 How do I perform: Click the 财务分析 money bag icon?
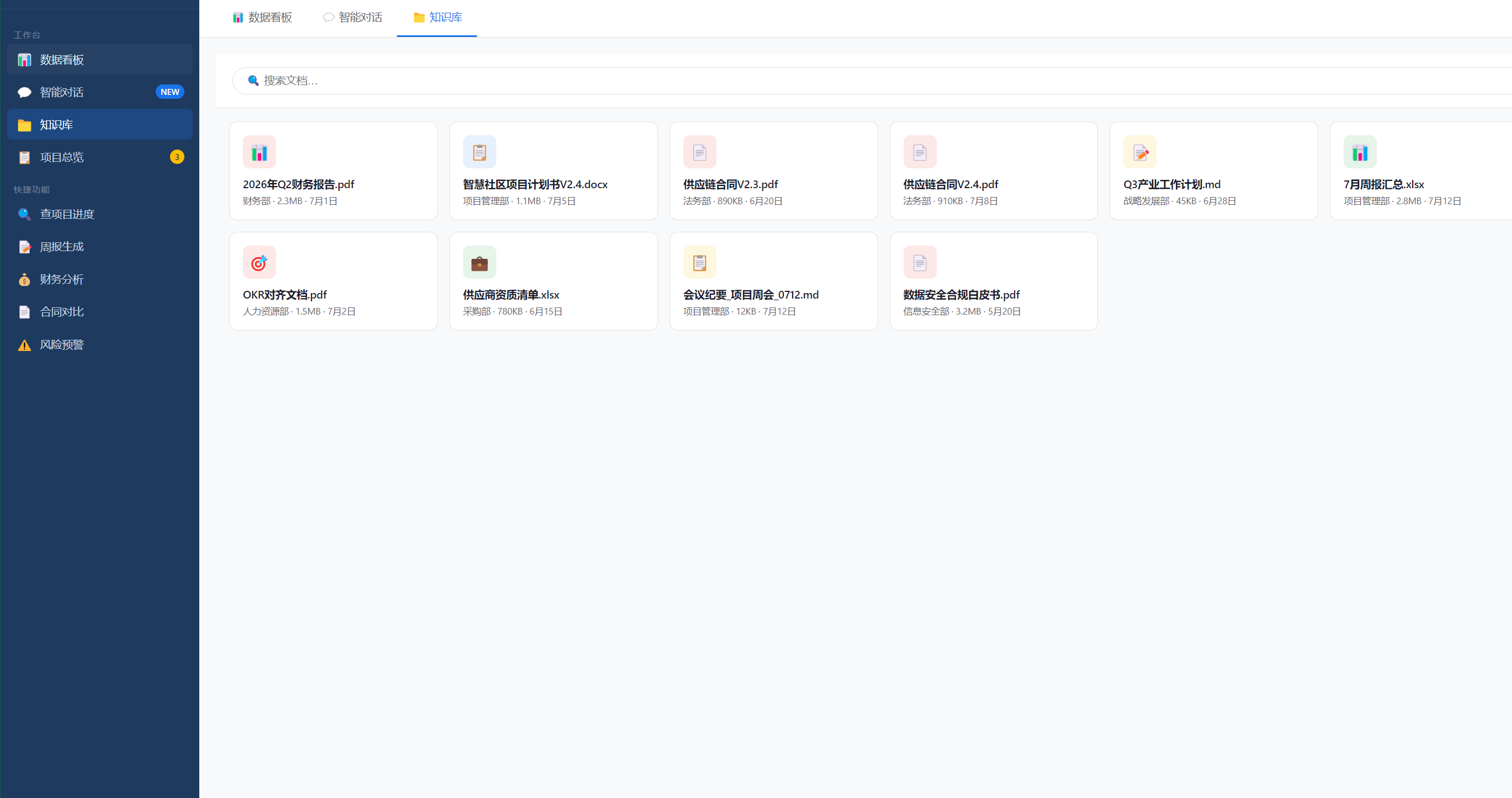pos(24,279)
